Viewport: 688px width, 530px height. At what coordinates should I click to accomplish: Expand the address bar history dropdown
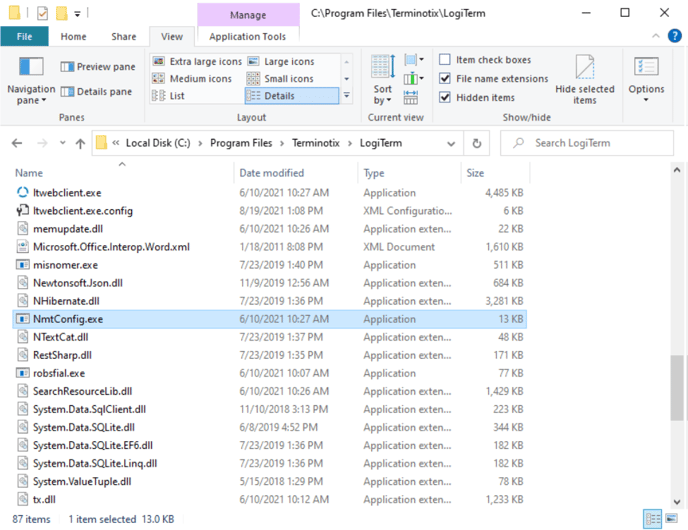tap(451, 143)
